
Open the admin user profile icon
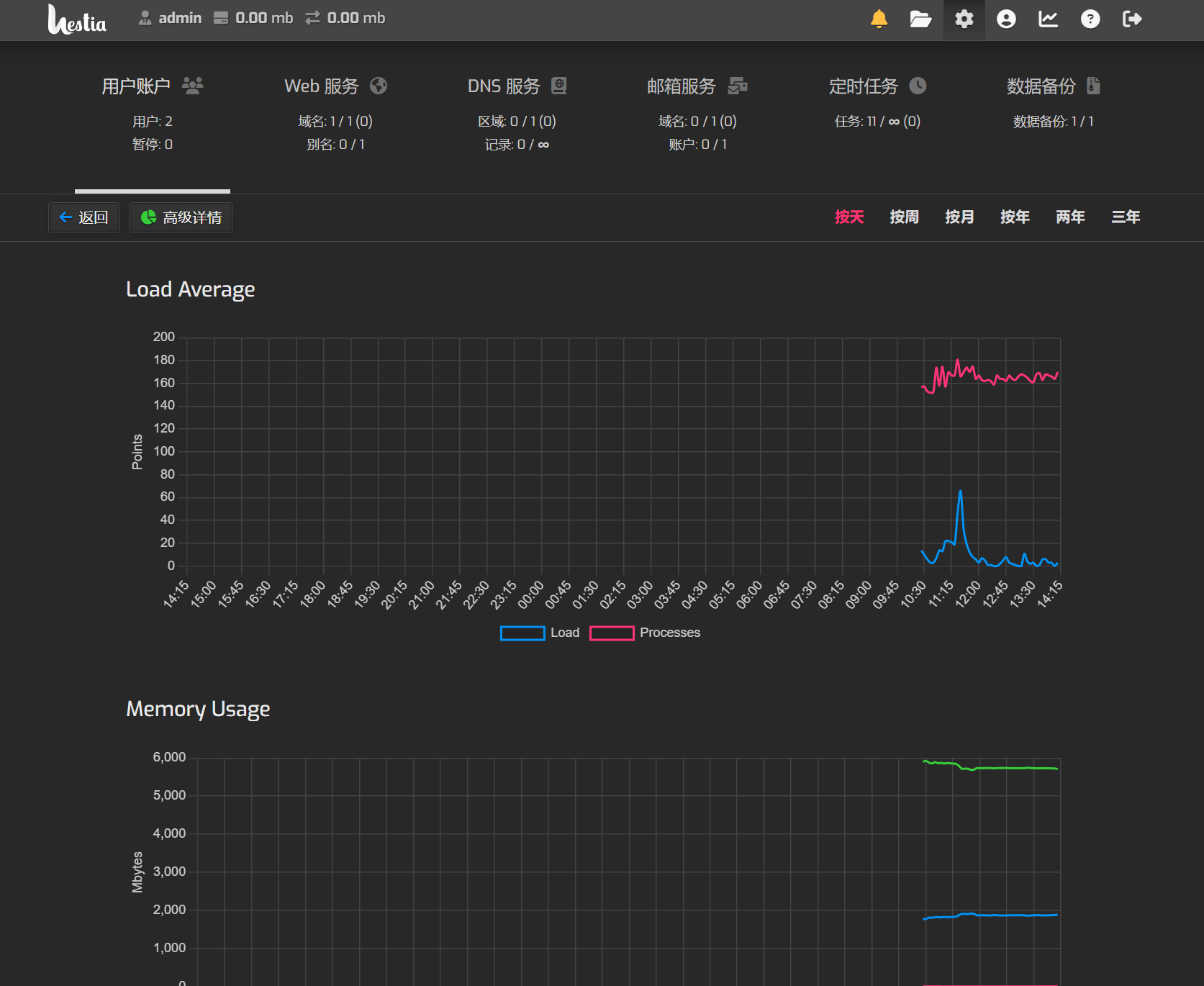click(x=1006, y=19)
